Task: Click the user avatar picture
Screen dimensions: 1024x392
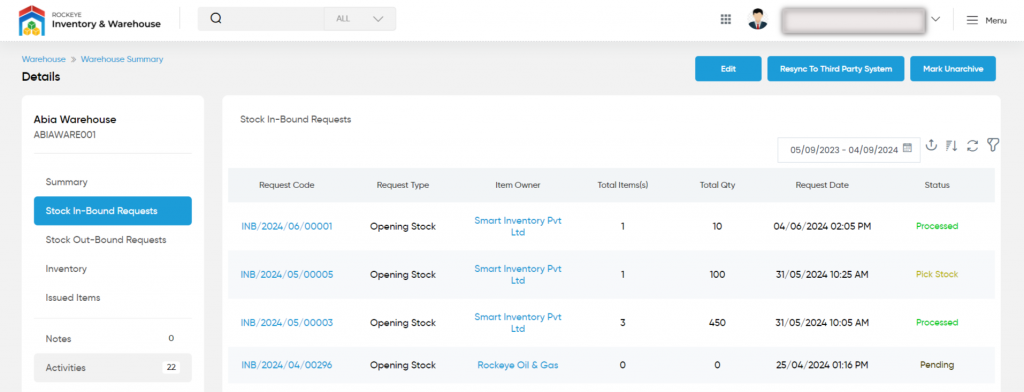Action: pyautogui.click(x=758, y=20)
